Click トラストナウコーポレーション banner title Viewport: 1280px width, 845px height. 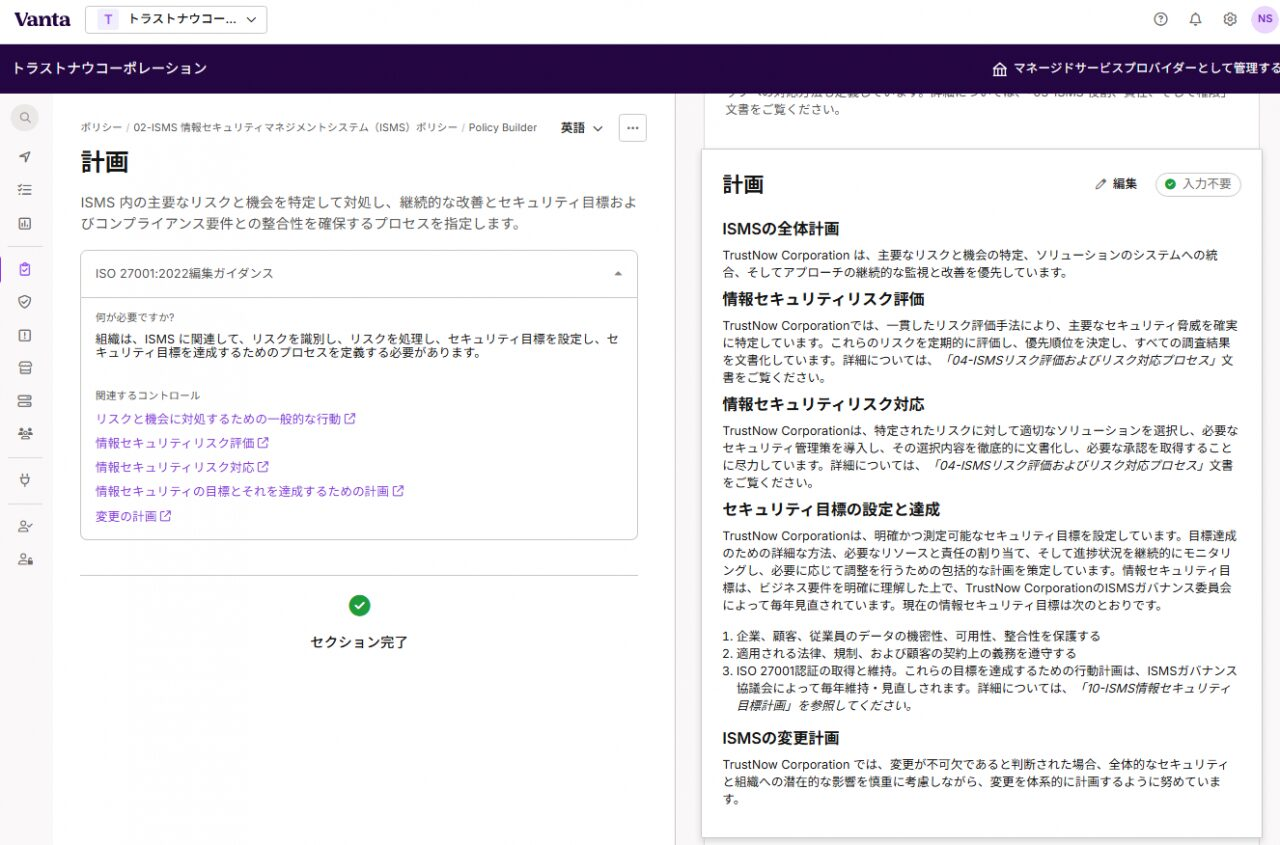click(110, 69)
